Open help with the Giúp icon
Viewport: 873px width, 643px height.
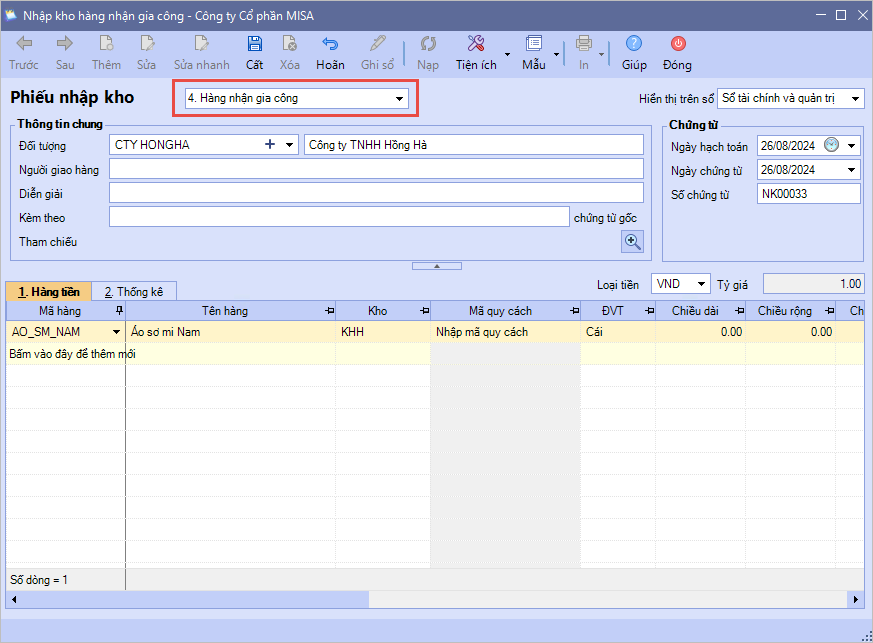tap(634, 43)
